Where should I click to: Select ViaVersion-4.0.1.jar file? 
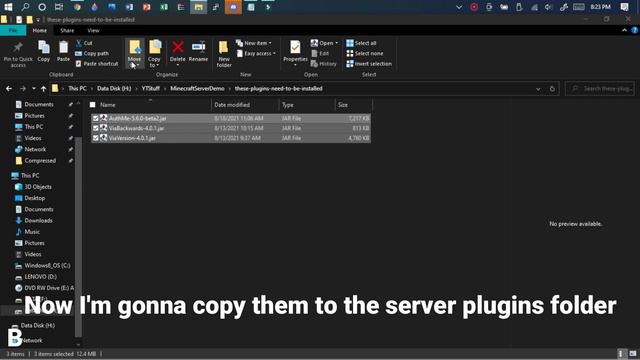point(132,138)
